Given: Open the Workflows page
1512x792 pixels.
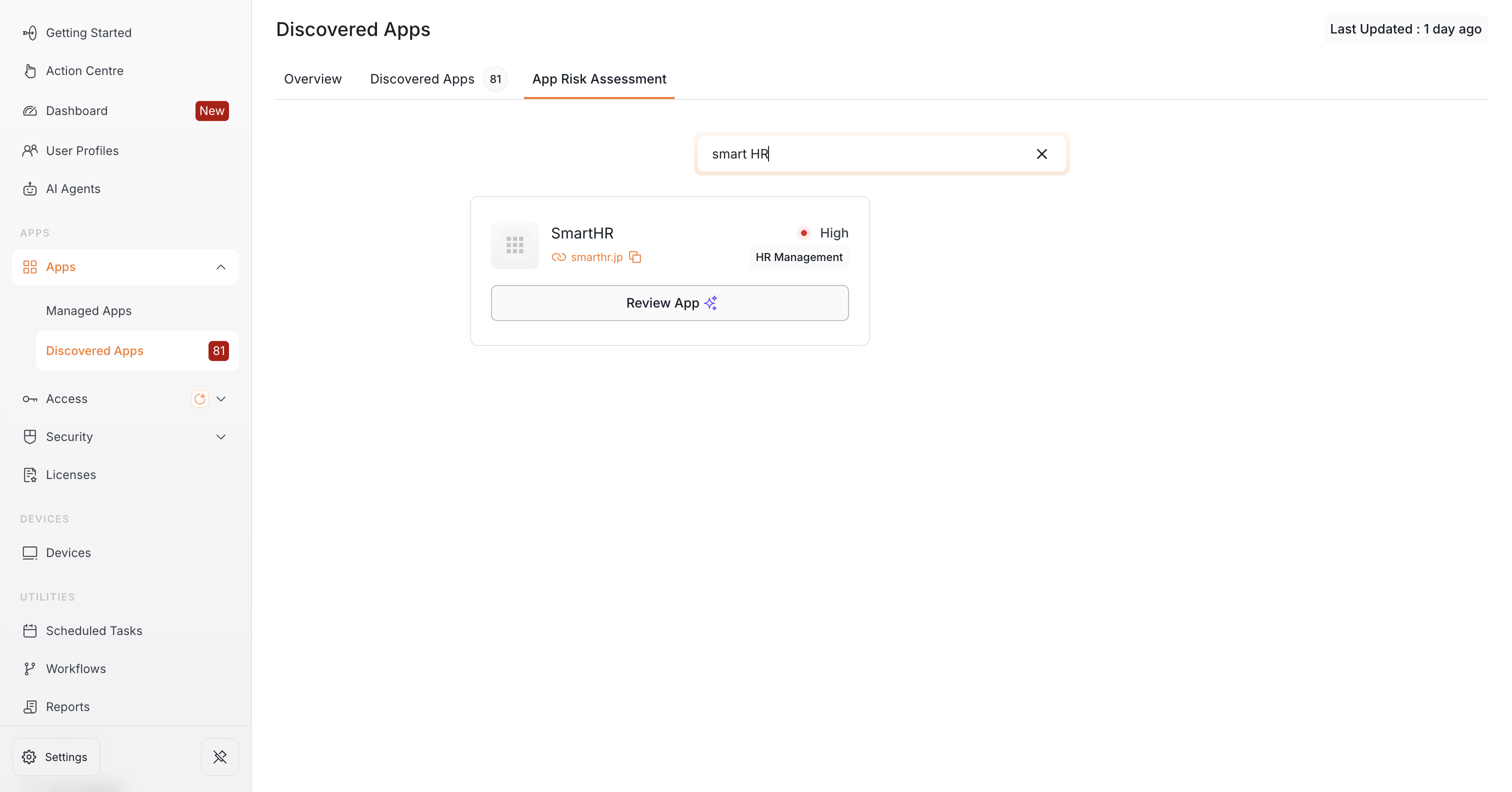Looking at the screenshot, I should [x=75, y=669].
